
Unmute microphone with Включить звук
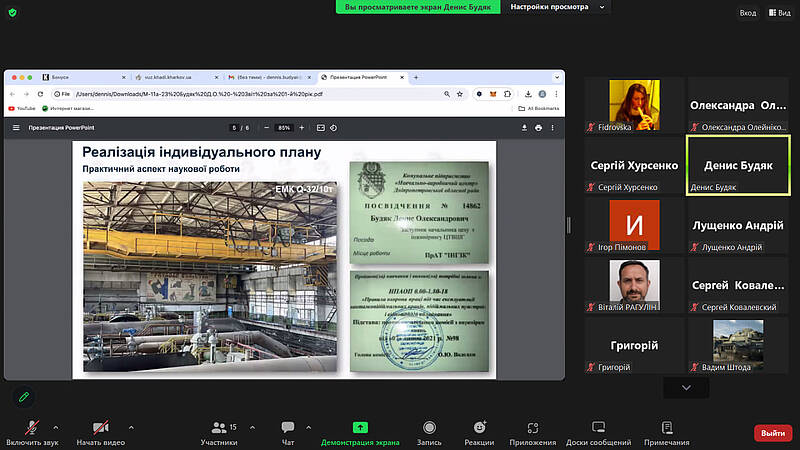pos(32,433)
